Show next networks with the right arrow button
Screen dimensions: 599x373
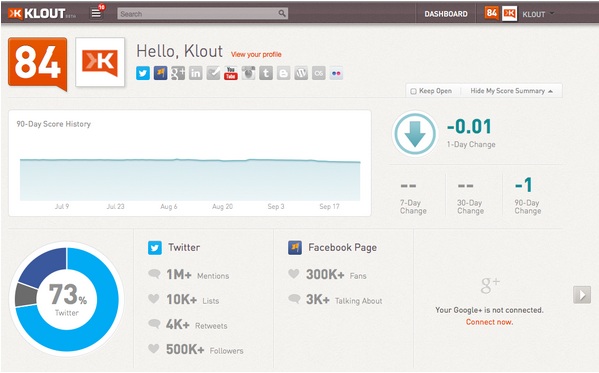coord(582,295)
